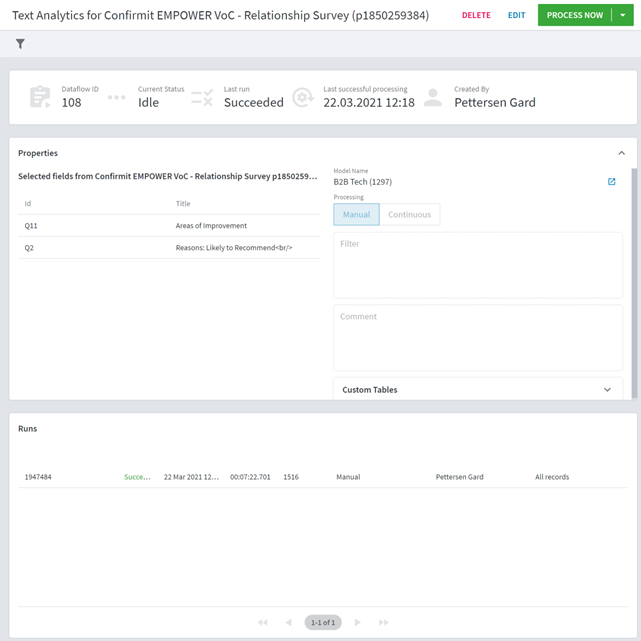The image size is (641, 641).
Task: Click the PROCESS NOW button
Action: [574, 15]
